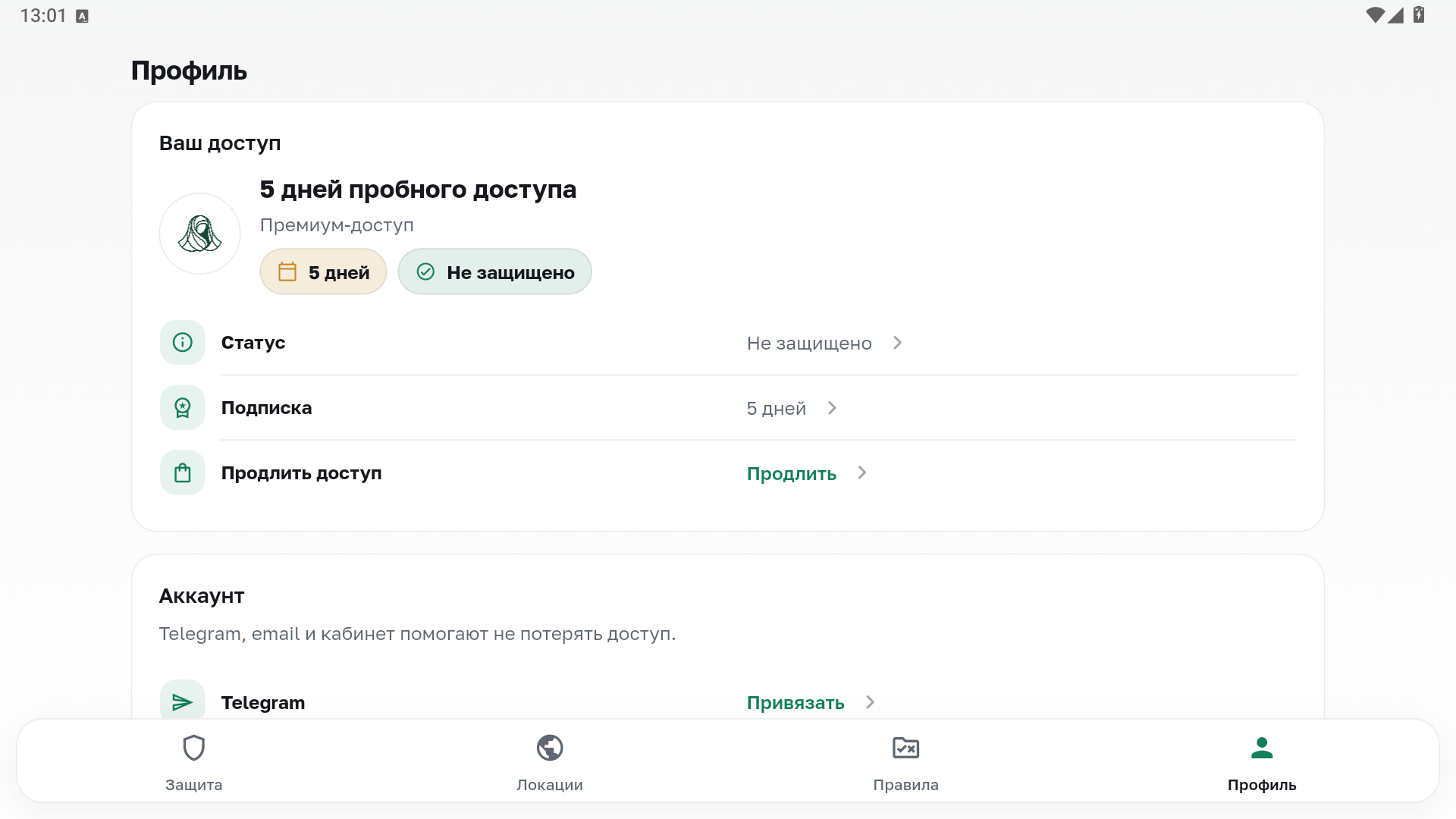Click the checkmark icon in Не защищено chip
Screen dimensions: 1456x819
425,271
